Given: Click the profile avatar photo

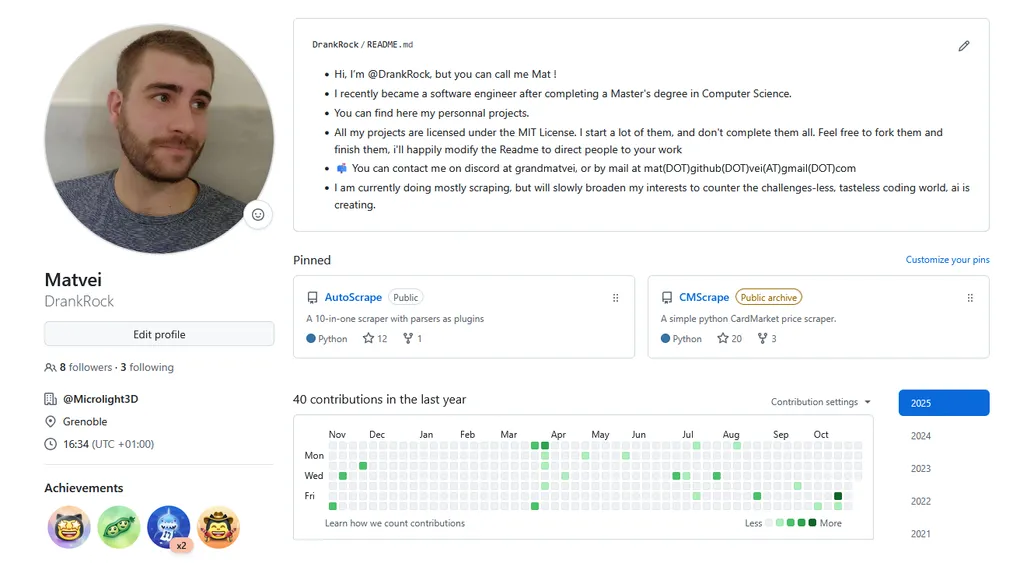Looking at the screenshot, I should (x=159, y=139).
